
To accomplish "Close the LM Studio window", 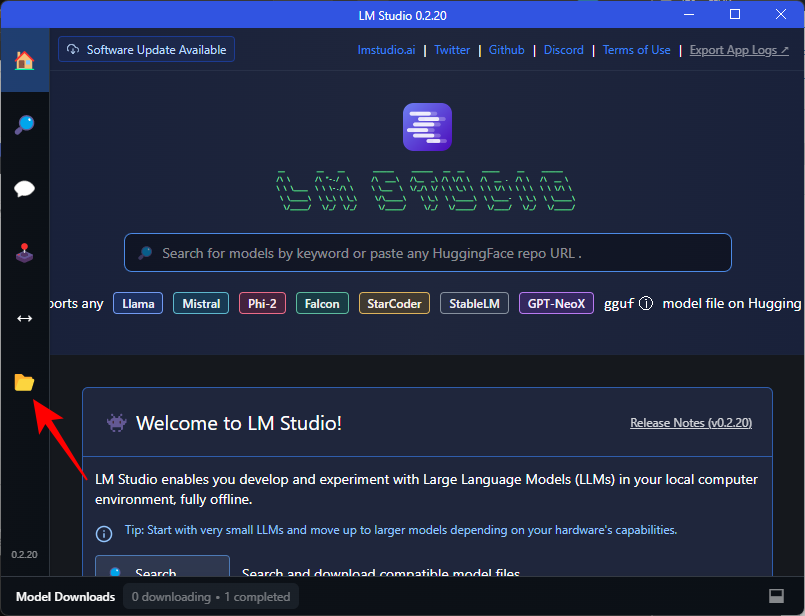I will (780, 14).
